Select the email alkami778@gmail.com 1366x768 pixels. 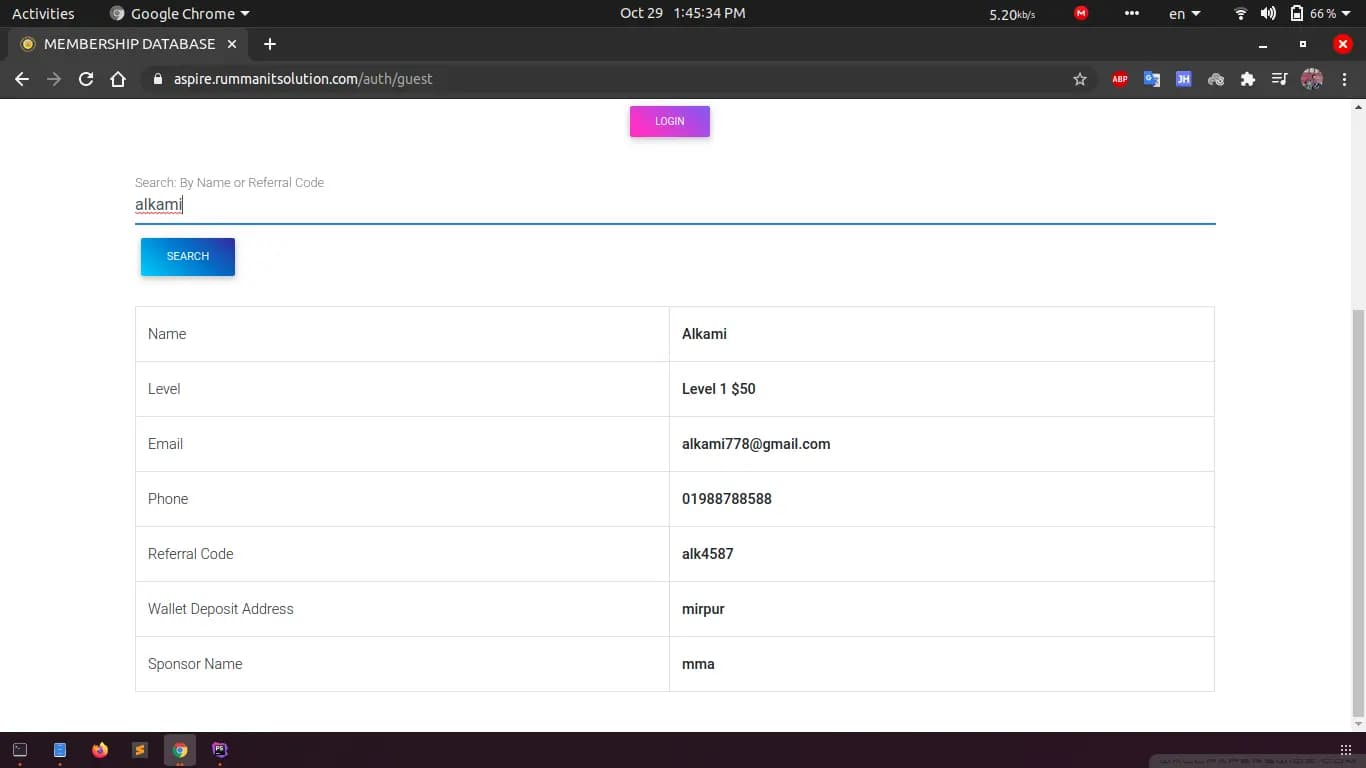pyautogui.click(x=756, y=444)
